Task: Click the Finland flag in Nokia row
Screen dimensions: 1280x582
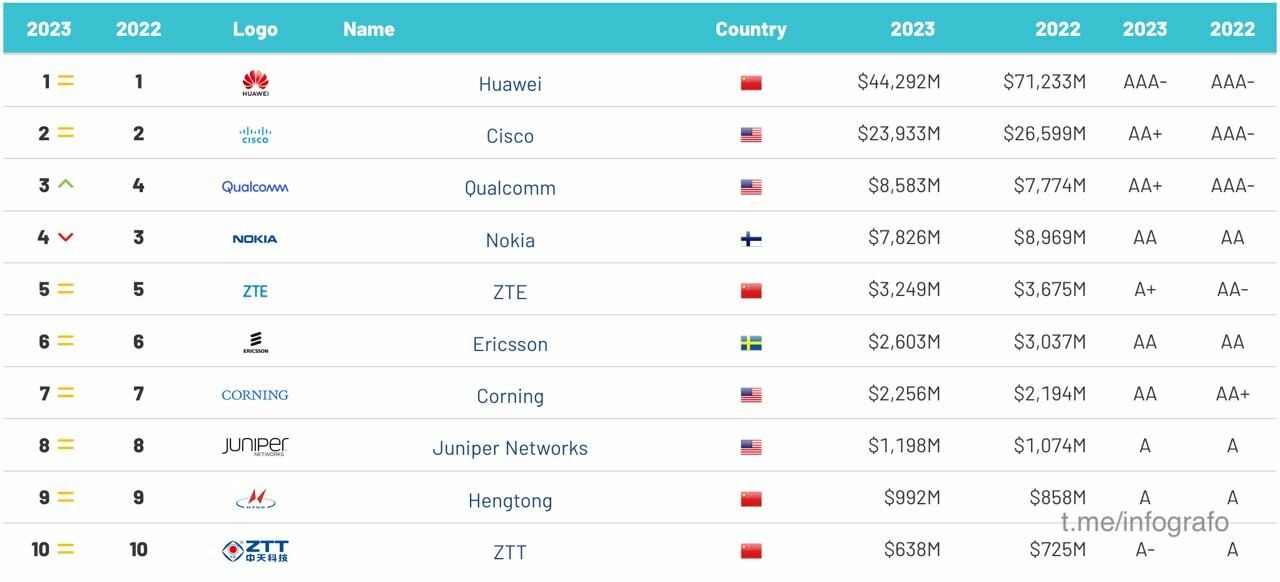Action: point(751,239)
